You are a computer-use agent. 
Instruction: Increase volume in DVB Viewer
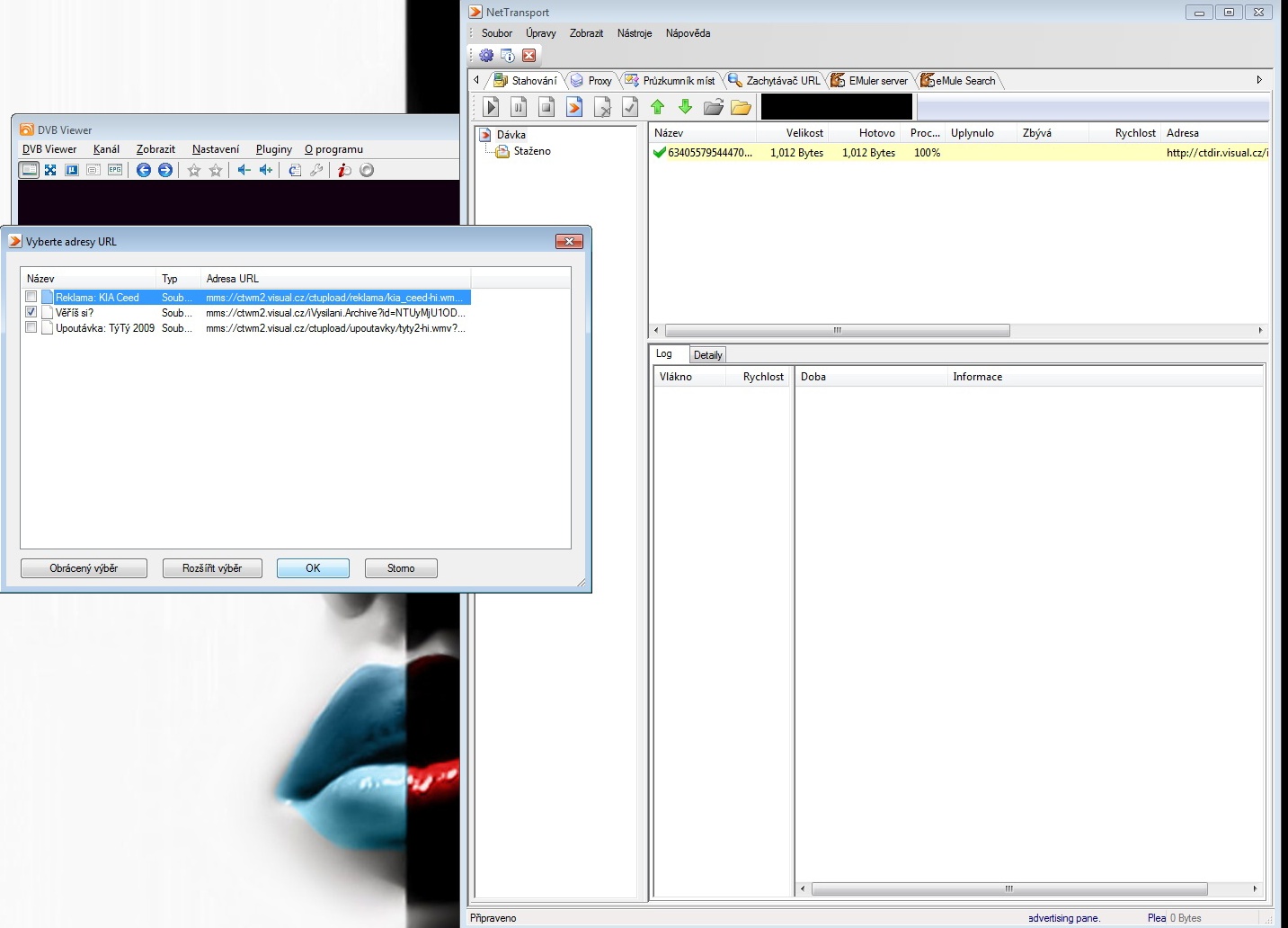click(x=266, y=170)
